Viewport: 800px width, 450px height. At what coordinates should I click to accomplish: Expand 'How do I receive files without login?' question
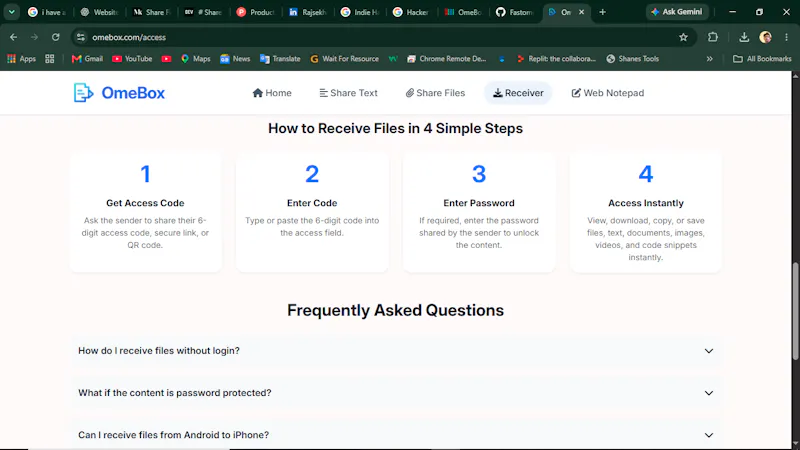(395, 351)
